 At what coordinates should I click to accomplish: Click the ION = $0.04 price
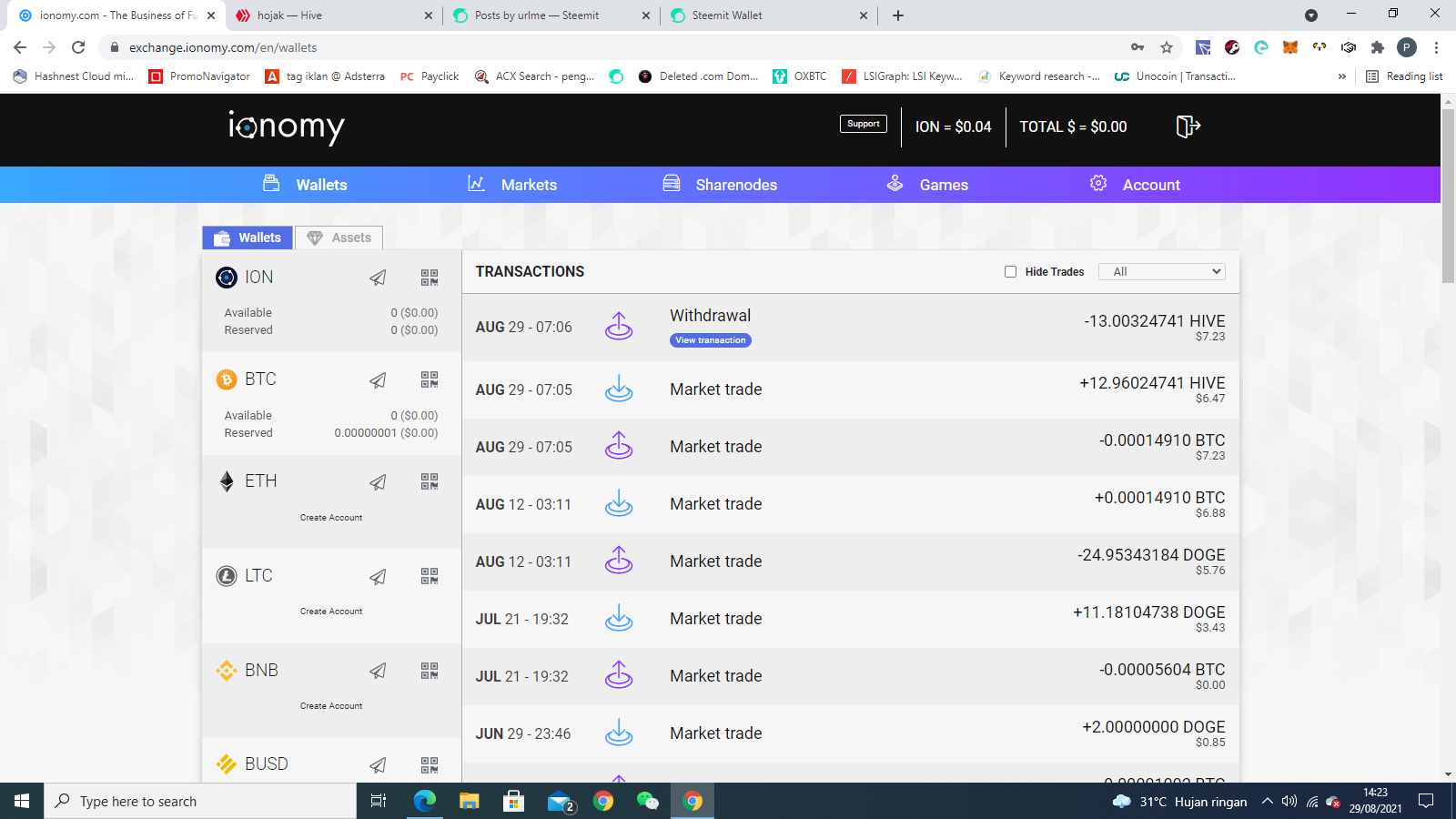(954, 126)
